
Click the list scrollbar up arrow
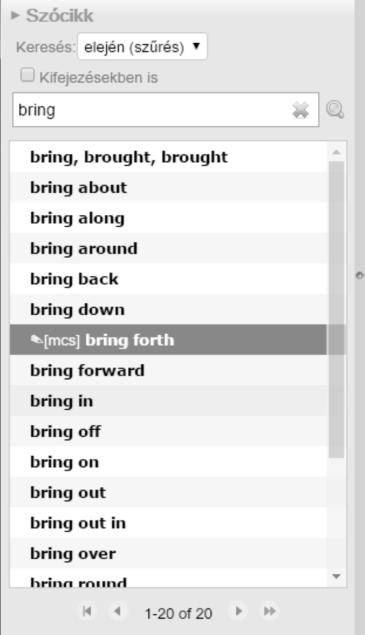point(336,152)
